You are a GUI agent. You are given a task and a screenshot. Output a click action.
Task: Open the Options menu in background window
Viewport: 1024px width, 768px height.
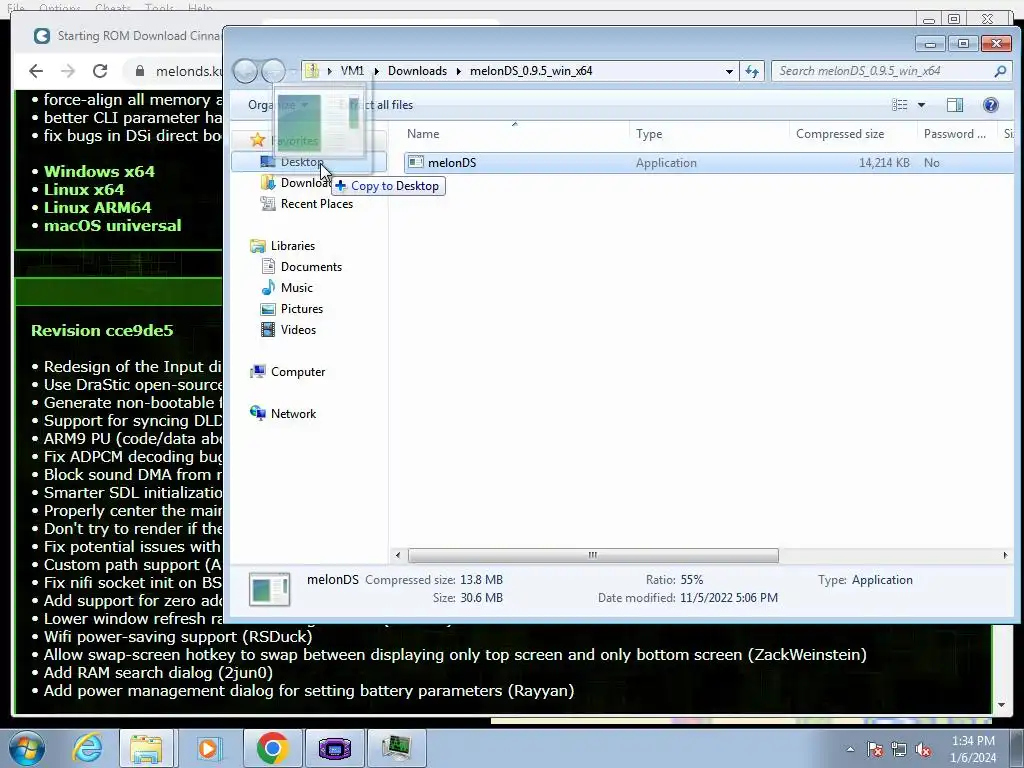[x=59, y=8]
